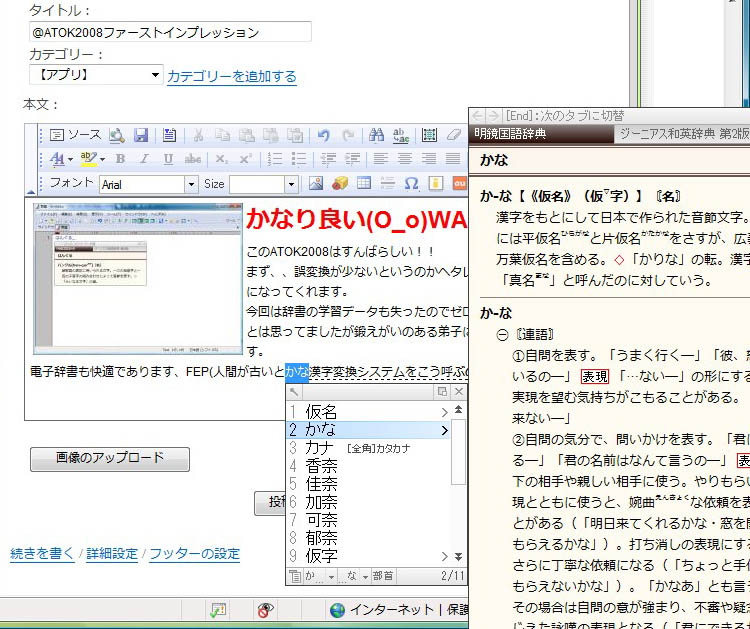Viewport: 750px width, 629px height.
Task: Toggle strikethrough formatting
Action: (193, 159)
